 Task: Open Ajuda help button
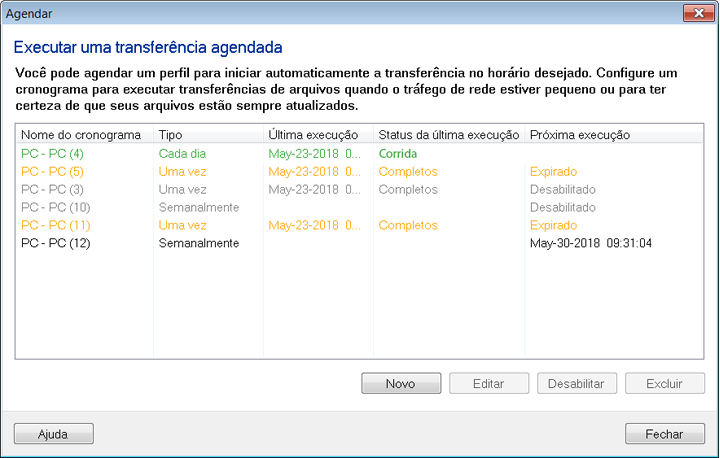pos(53,434)
